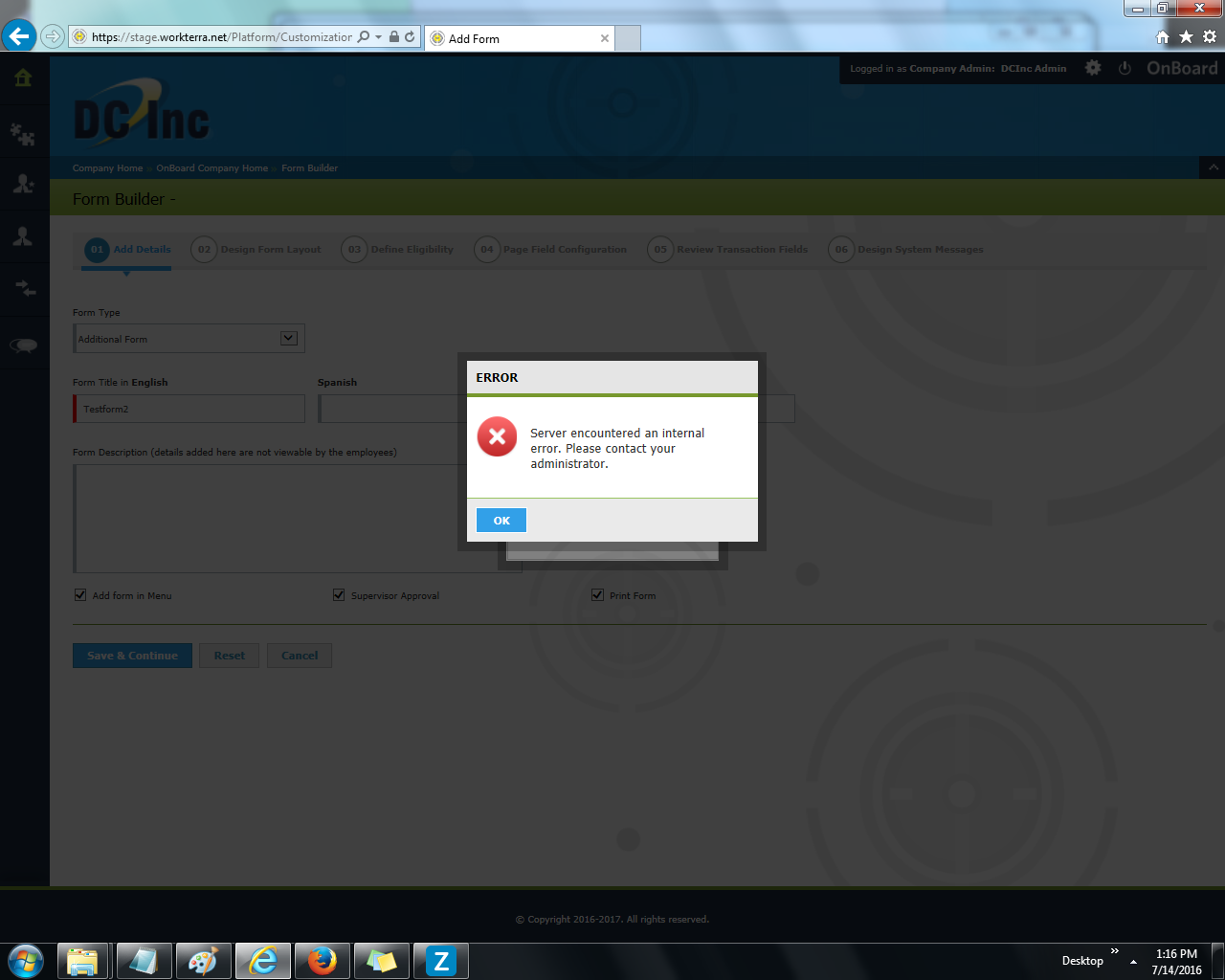Toggle the Print Form checkbox
The width and height of the screenshot is (1225, 980).
598,595
